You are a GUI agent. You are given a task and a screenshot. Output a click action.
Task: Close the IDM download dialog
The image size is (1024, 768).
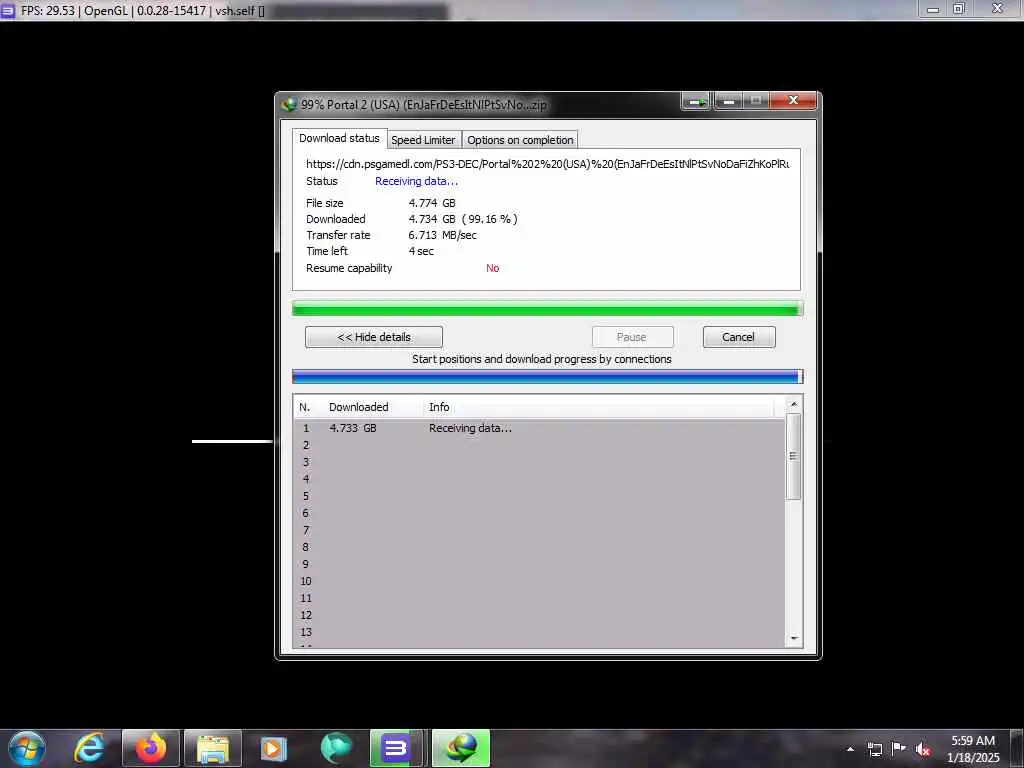click(793, 101)
